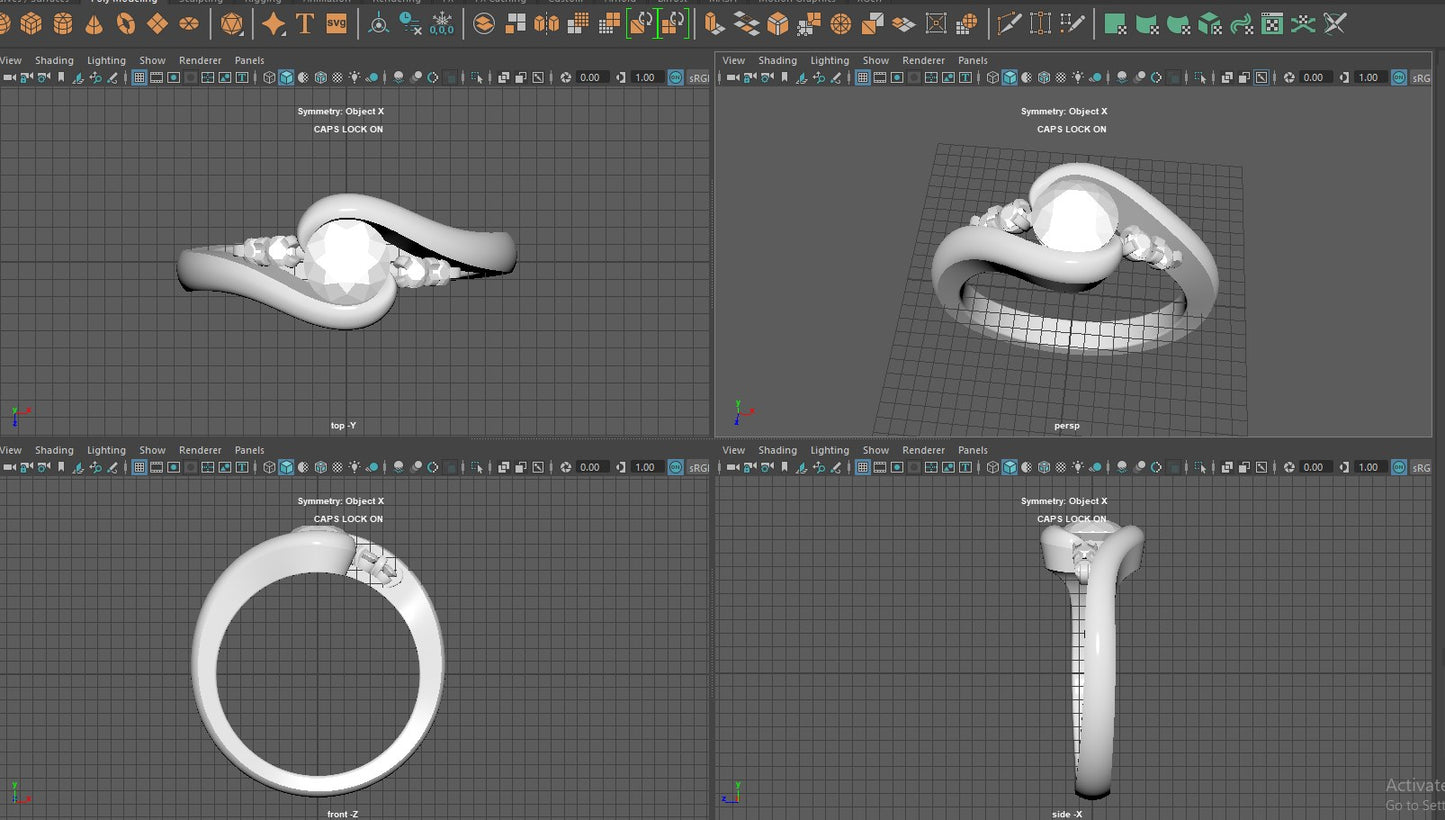Open Panels menu in perspective viewport
1445x820 pixels.
[x=972, y=60]
